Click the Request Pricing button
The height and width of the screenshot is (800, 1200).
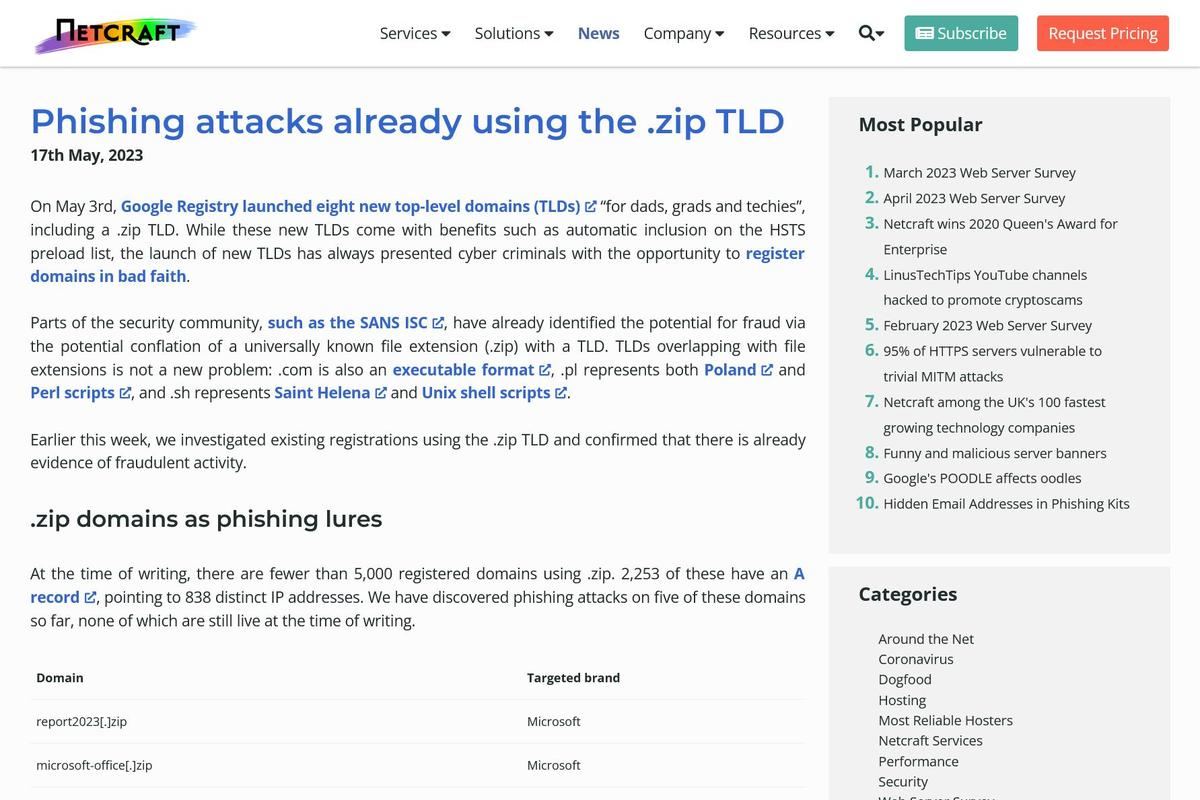coord(1103,33)
